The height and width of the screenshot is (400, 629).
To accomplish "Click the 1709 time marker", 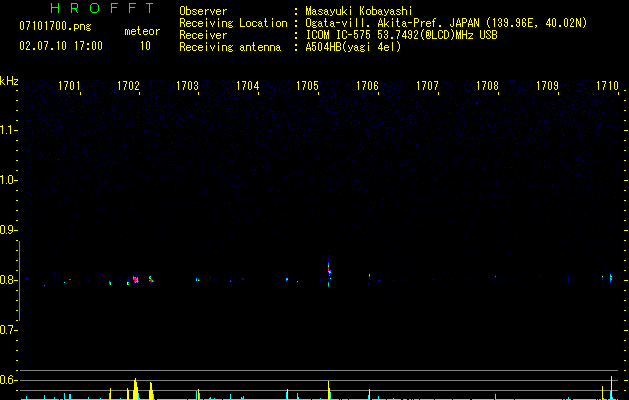I will [x=547, y=86].
